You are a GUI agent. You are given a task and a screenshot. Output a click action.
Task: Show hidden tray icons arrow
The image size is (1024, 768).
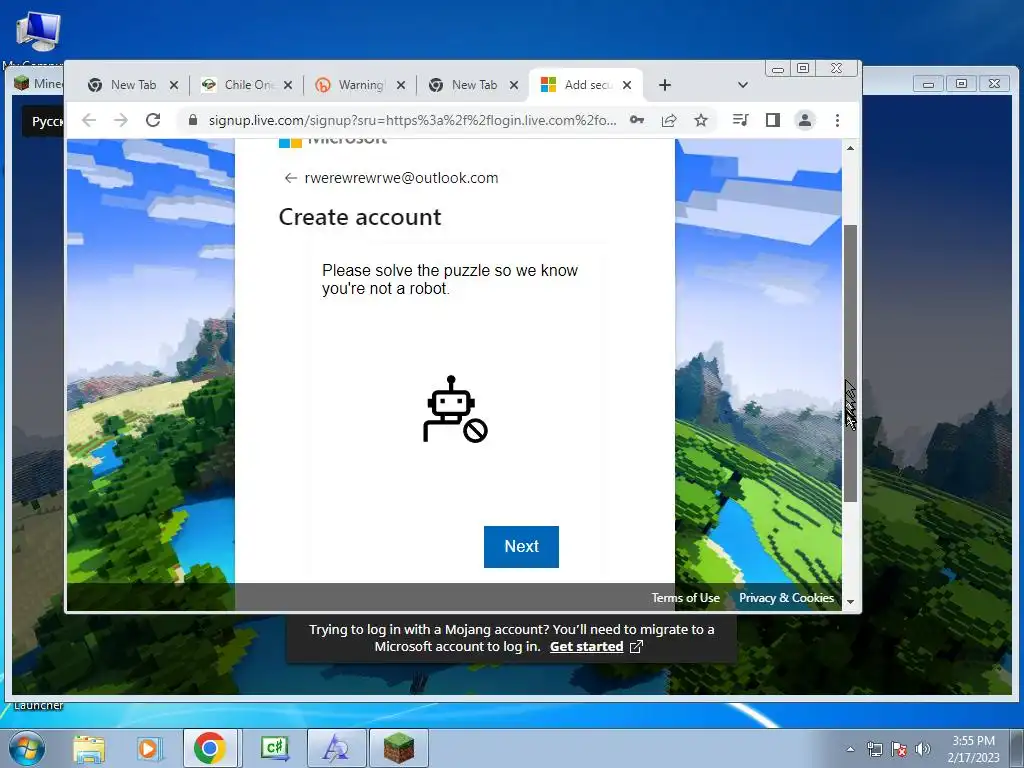pos(850,749)
